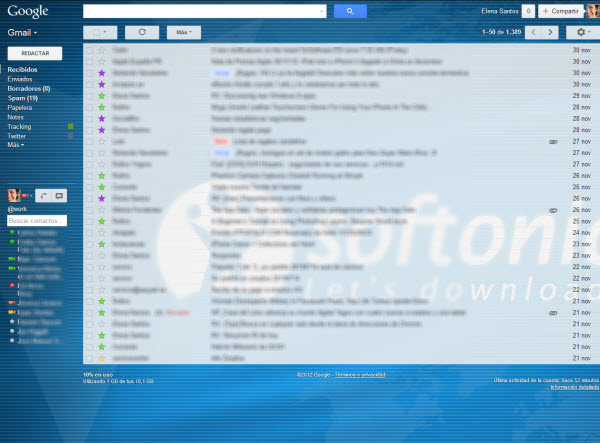Image resolution: width=600 pixels, height=443 pixels.
Task: Open the Notes label
Action: pyautogui.click(x=15, y=117)
